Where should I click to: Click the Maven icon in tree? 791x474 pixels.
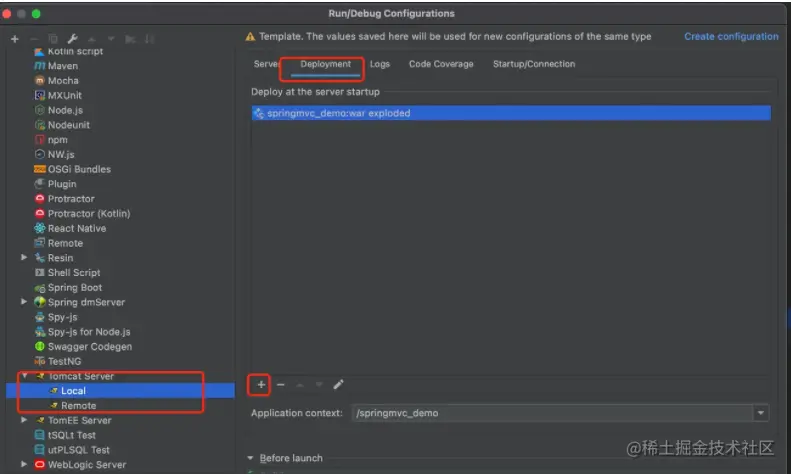click(40, 66)
